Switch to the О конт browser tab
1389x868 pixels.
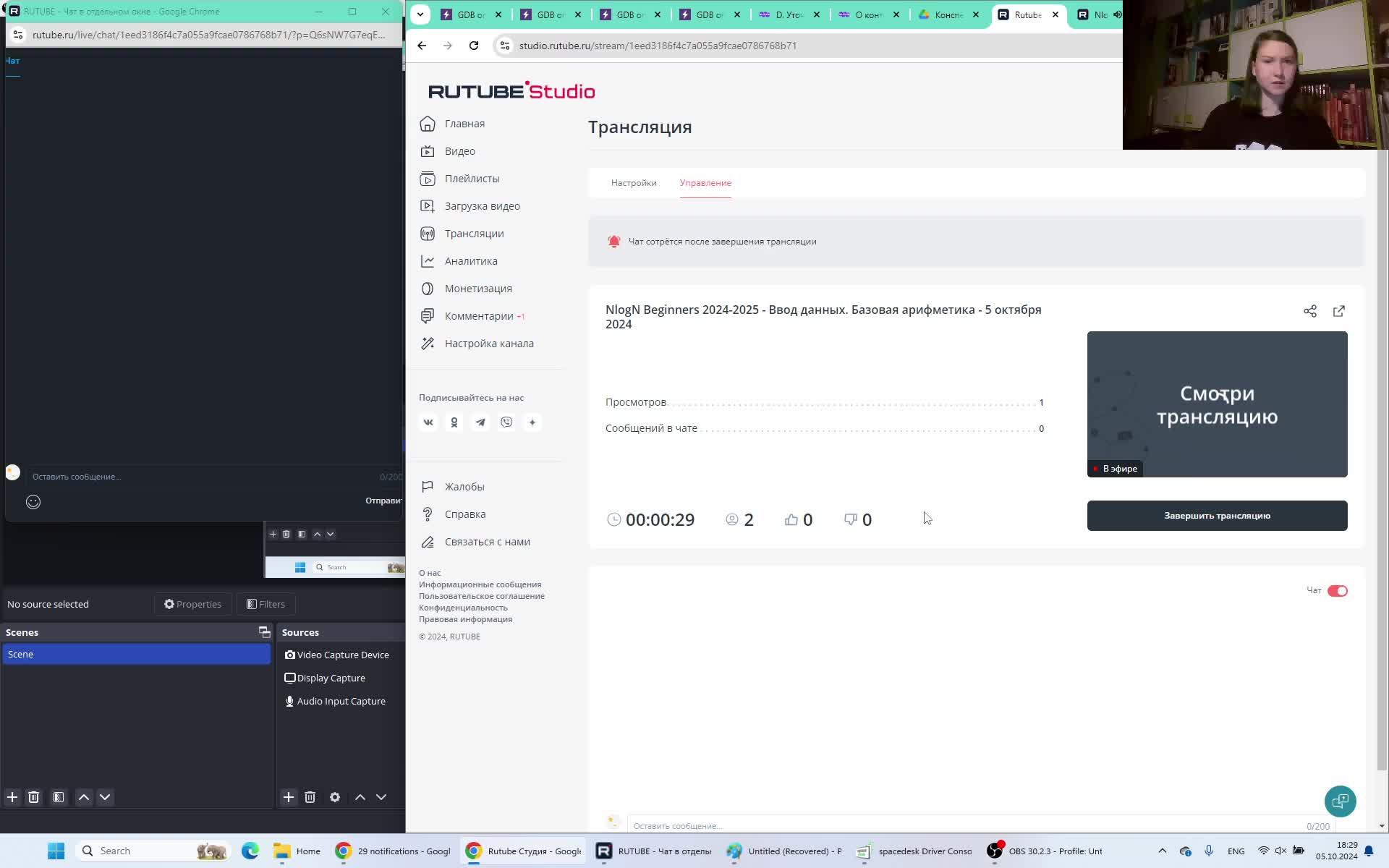[869, 14]
